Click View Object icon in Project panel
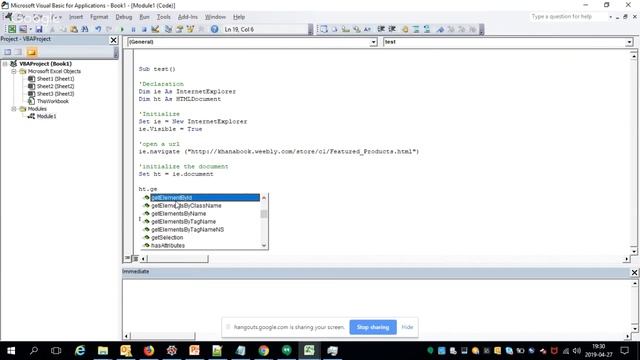This screenshot has width=640, height=360. coord(18,52)
